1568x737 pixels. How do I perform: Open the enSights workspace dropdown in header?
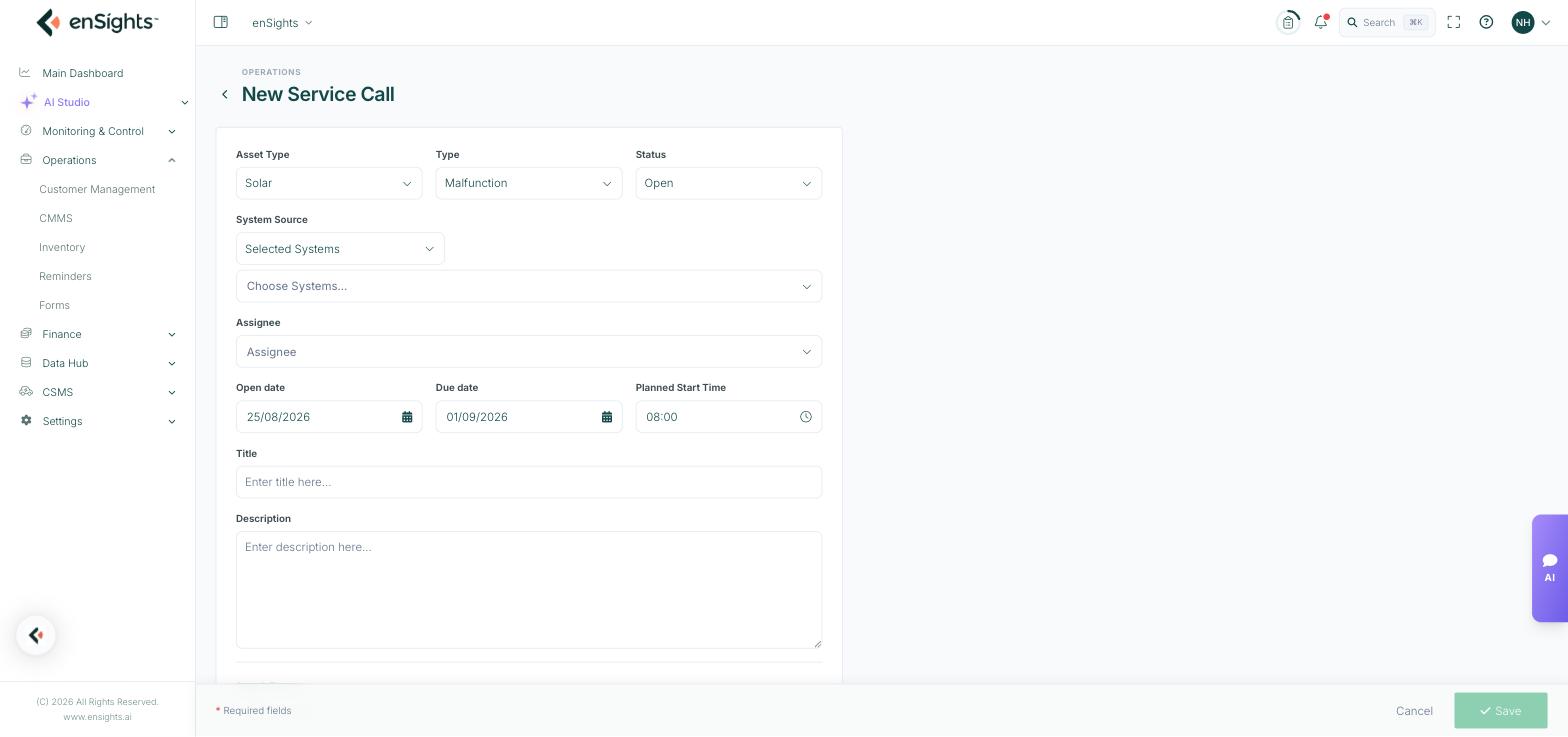coord(283,22)
